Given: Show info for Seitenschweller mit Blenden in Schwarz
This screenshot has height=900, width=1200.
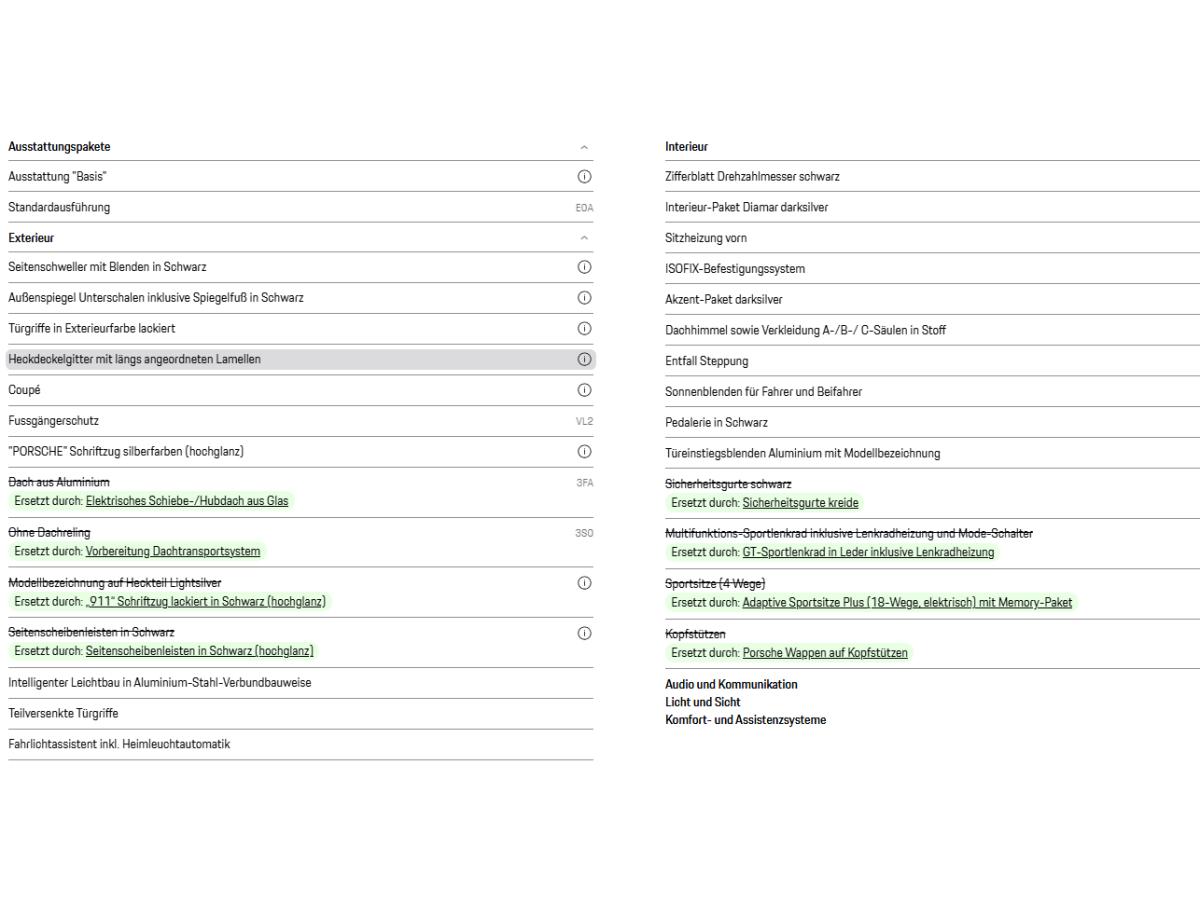Looking at the screenshot, I should (x=585, y=267).
